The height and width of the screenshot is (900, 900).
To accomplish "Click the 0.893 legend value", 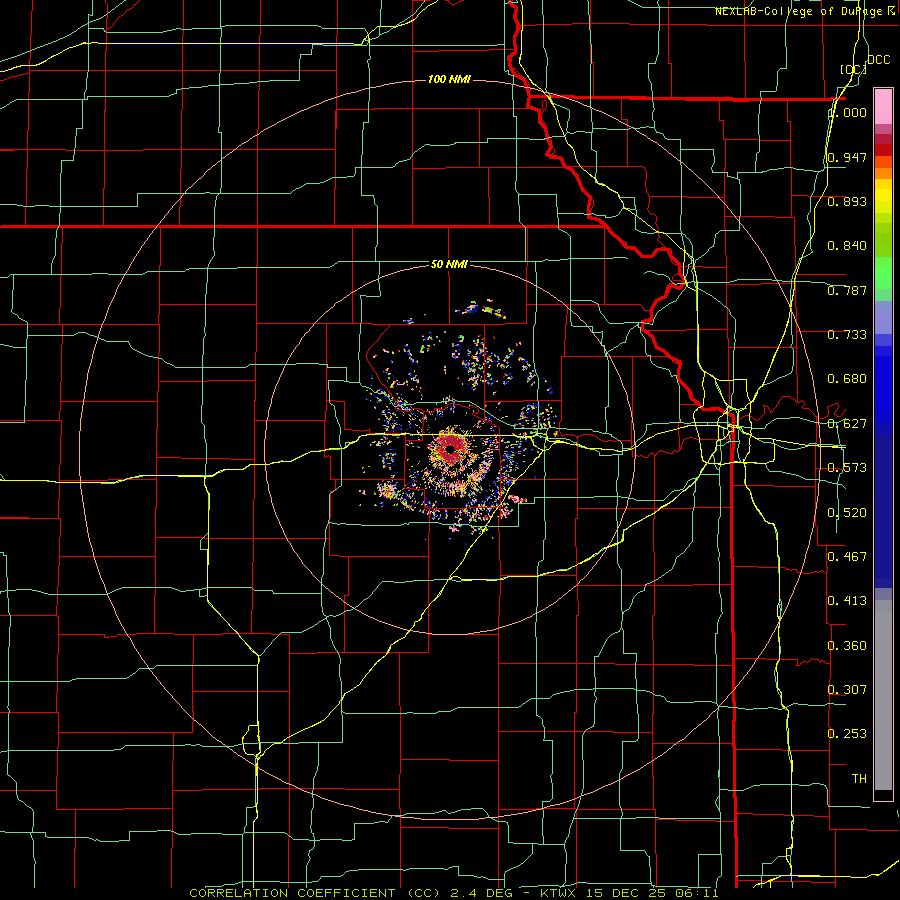I will 847,201.
